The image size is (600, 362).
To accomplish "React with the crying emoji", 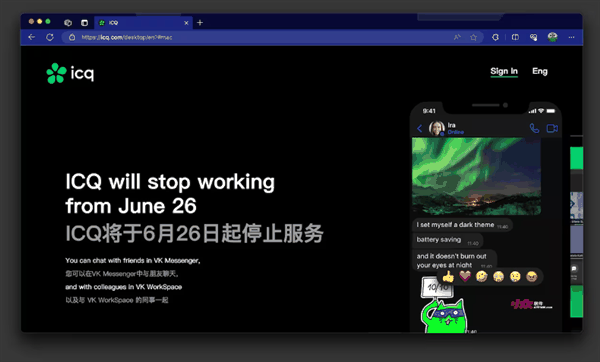I will (x=498, y=276).
